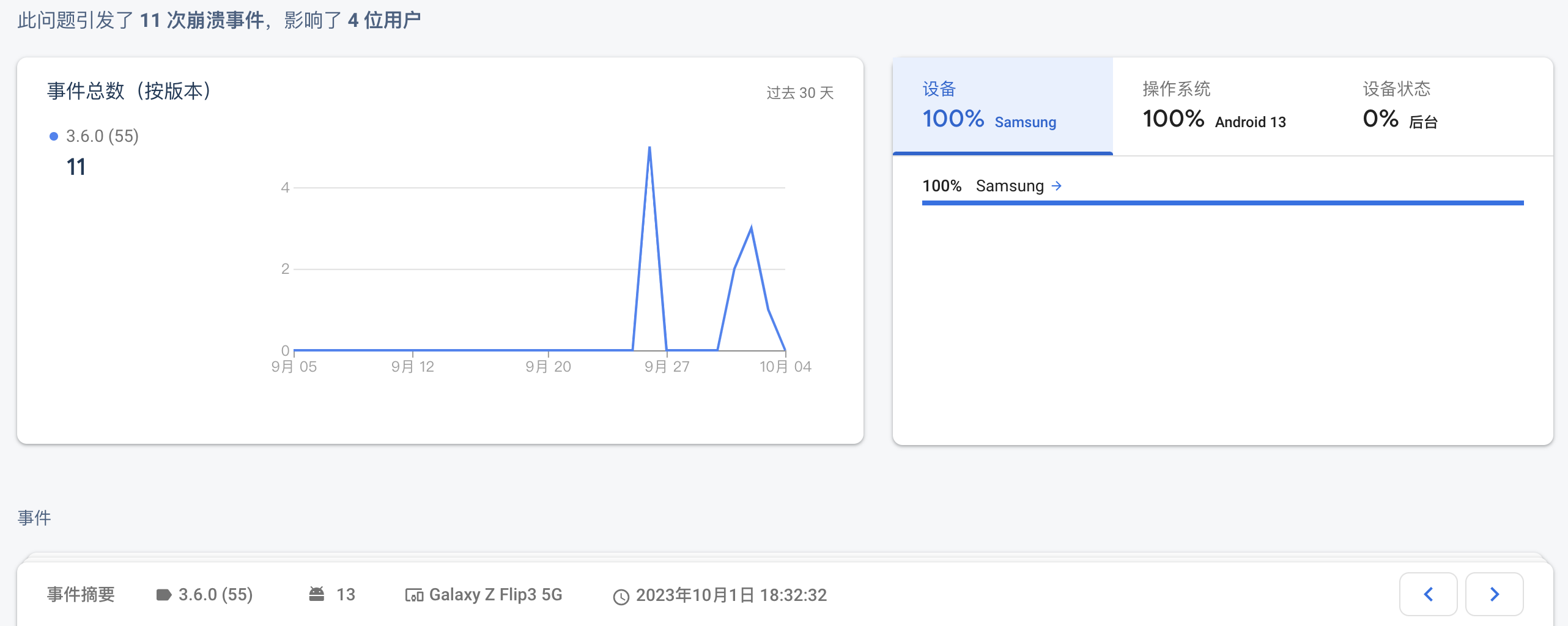Click the Galaxy Z Flip3 5G device name
This screenshot has width=1568, height=626.
tap(495, 595)
